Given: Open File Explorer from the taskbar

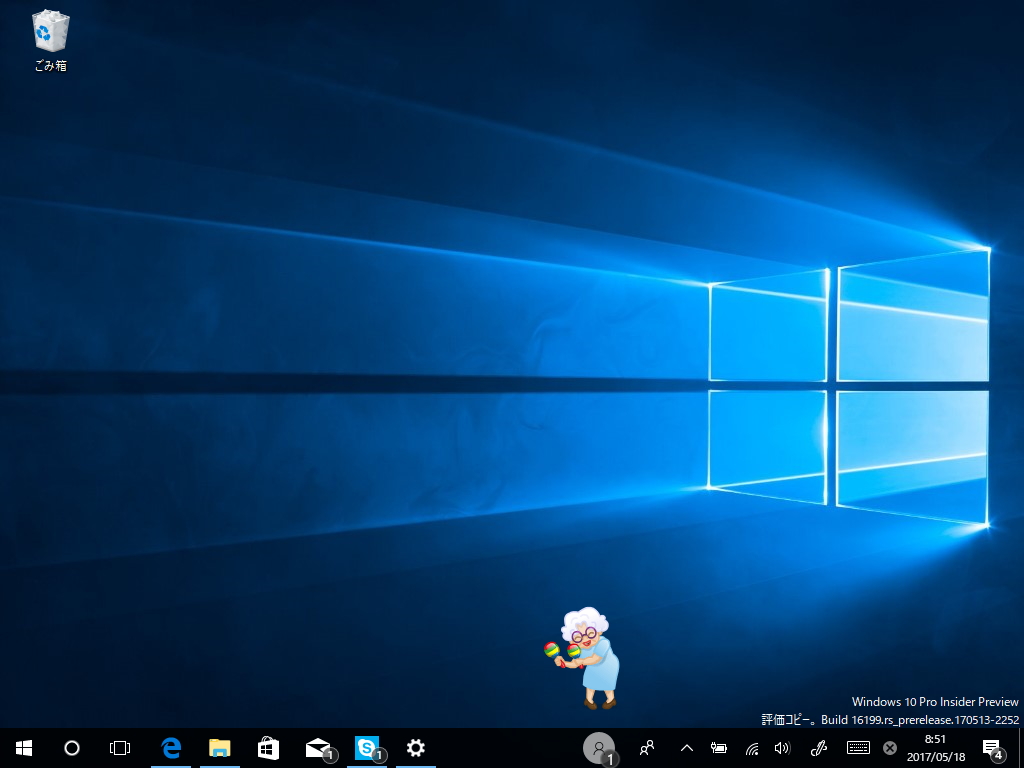Looking at the screenshot, I should click(220, 748).
